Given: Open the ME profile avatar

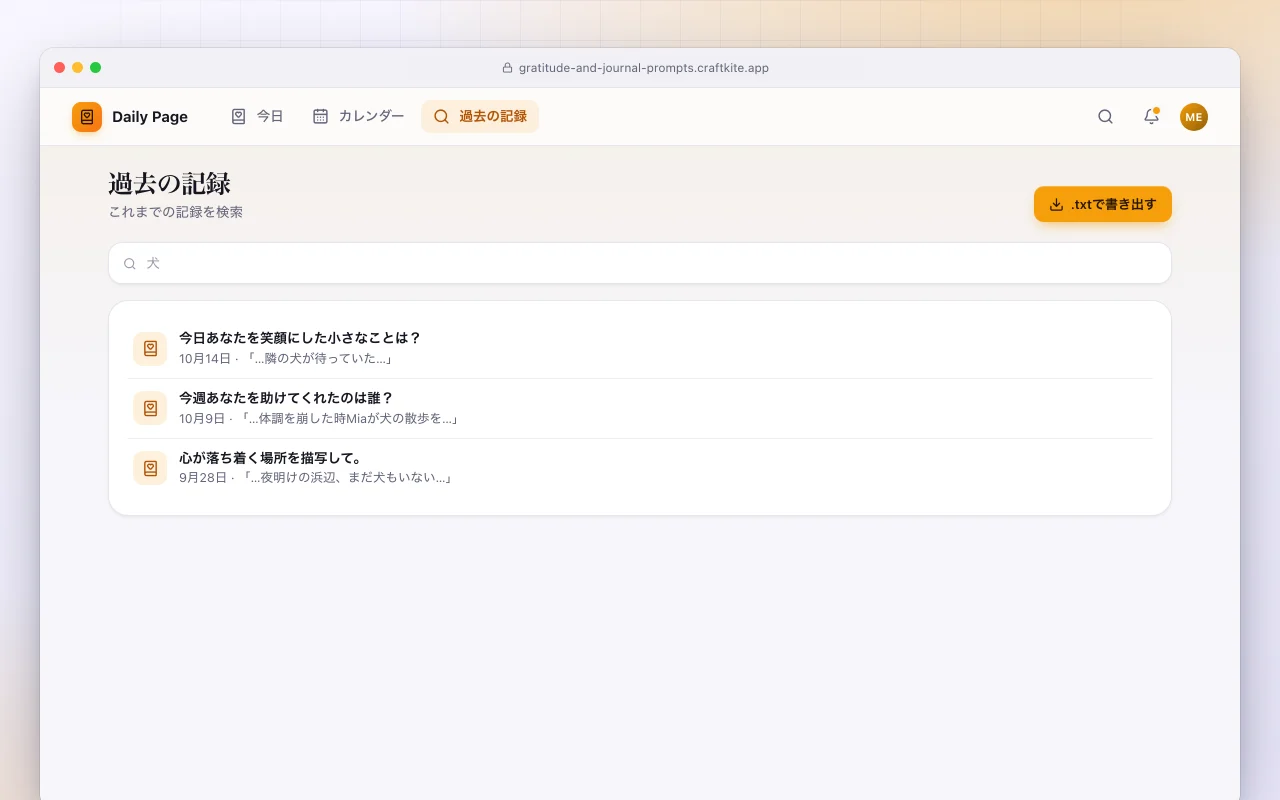Looking at the screenshot, I should (x=1194, y=117).
